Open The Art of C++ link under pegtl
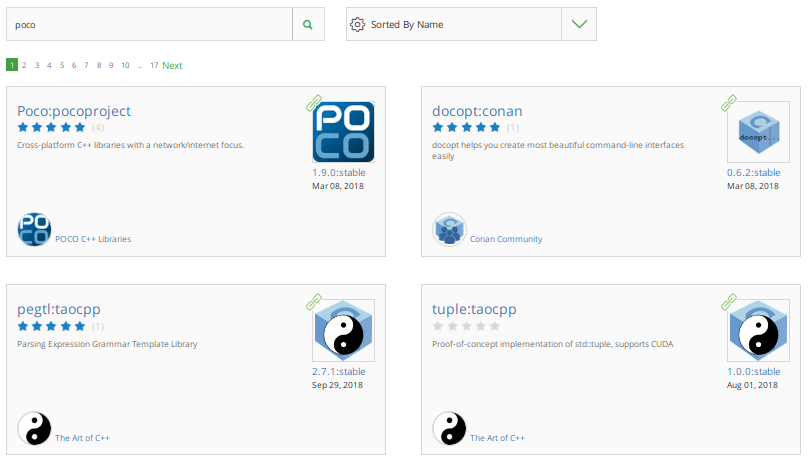The width and height of the screenshot is (811, 466). [x=82, y=438]
